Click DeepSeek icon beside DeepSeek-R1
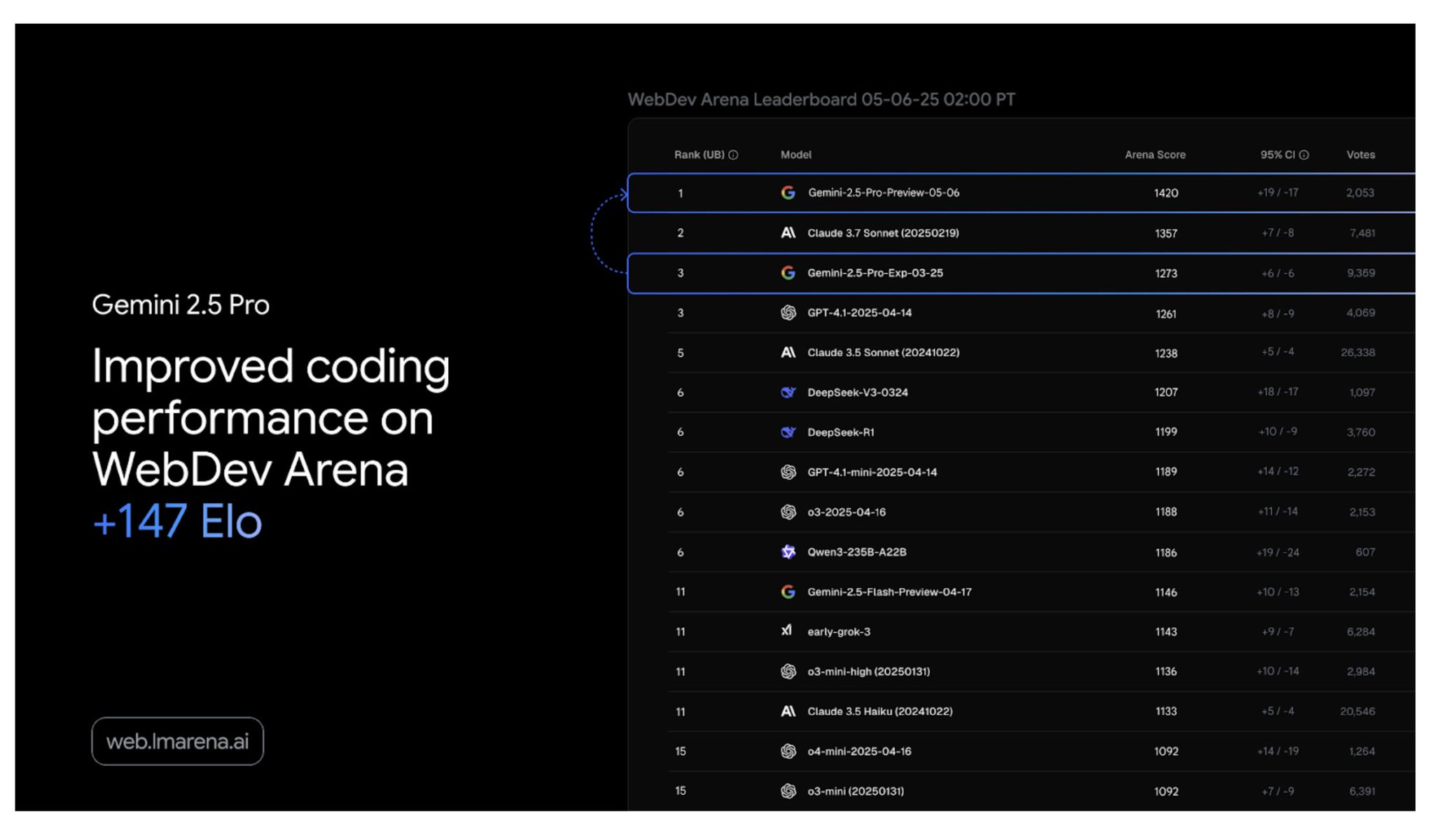Screen dimensions: 1434x840 tap(788, 432)
